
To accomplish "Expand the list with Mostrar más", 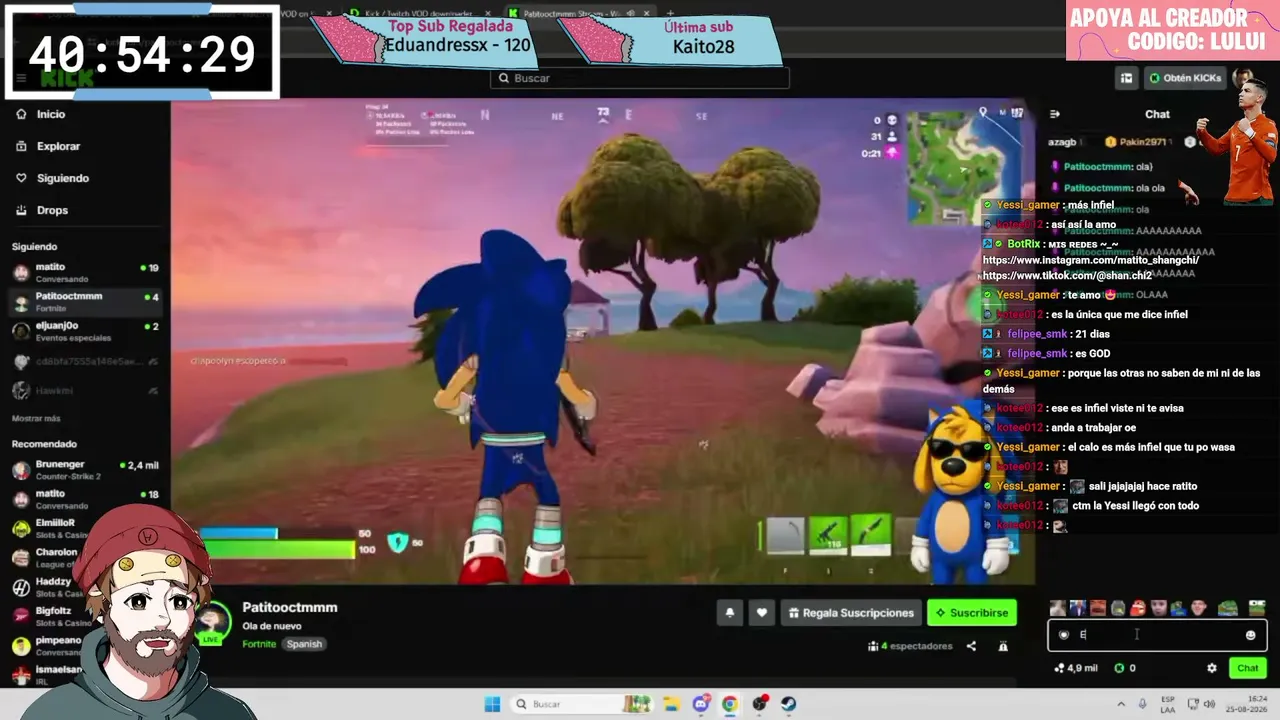I will click(x=36, y=418).
